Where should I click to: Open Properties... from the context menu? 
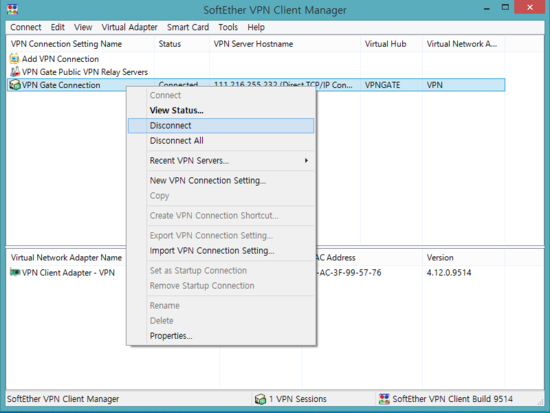221,336
